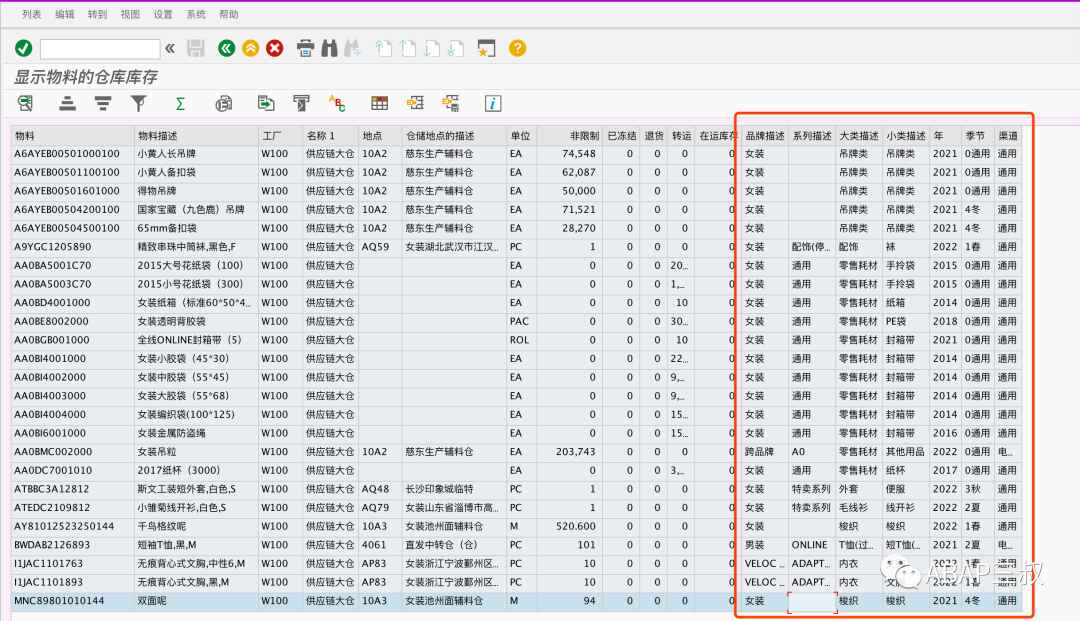Open Find with the binoculars icon
The width and height of the screenshot is (1080, 621).
click(x=329, y=48)
